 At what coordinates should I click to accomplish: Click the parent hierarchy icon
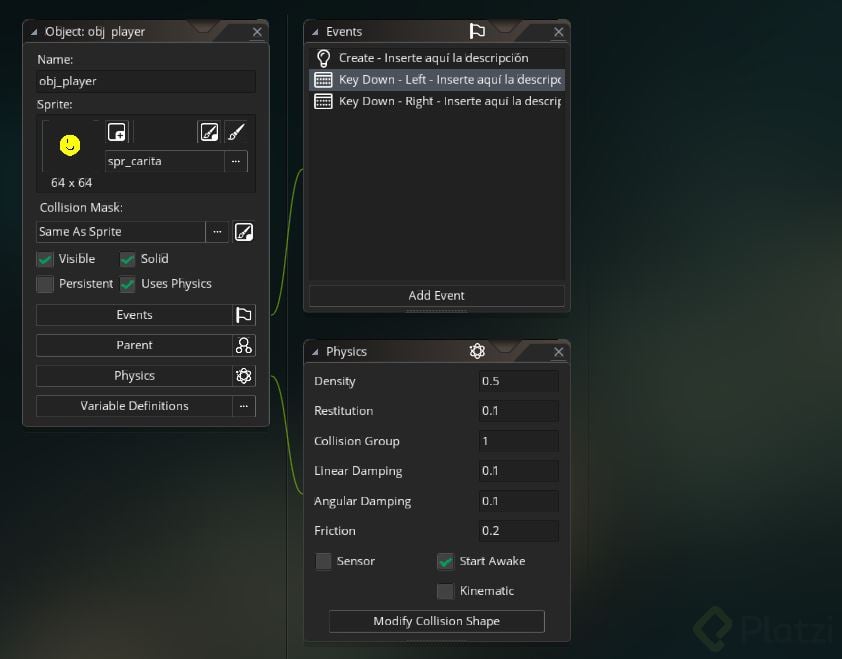point(244,345)
